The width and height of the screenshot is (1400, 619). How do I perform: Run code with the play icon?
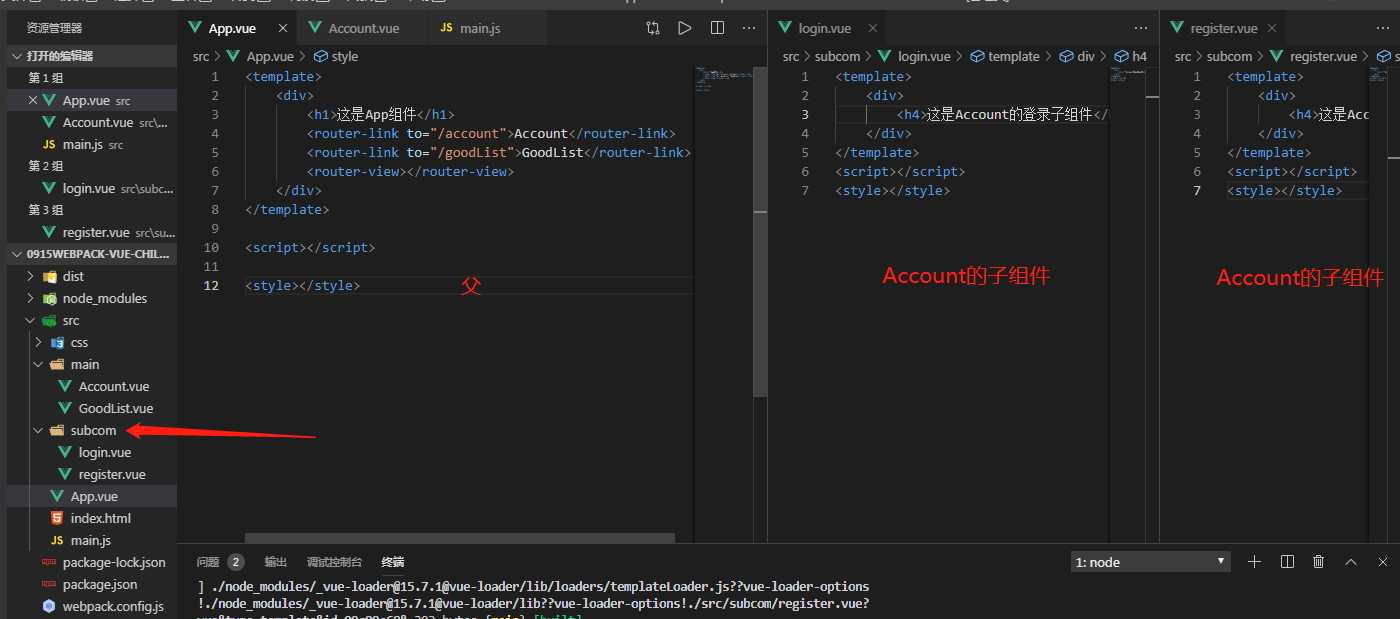[685, 28]
